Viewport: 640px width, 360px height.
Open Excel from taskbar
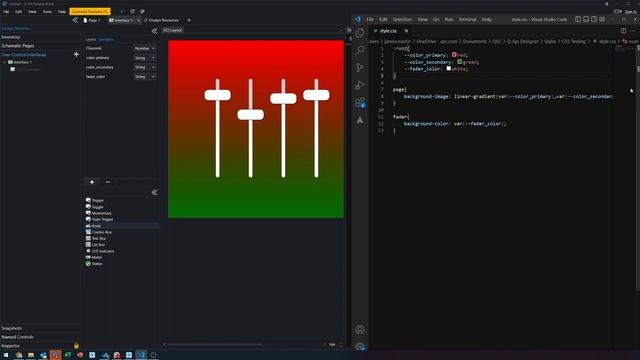68,355
